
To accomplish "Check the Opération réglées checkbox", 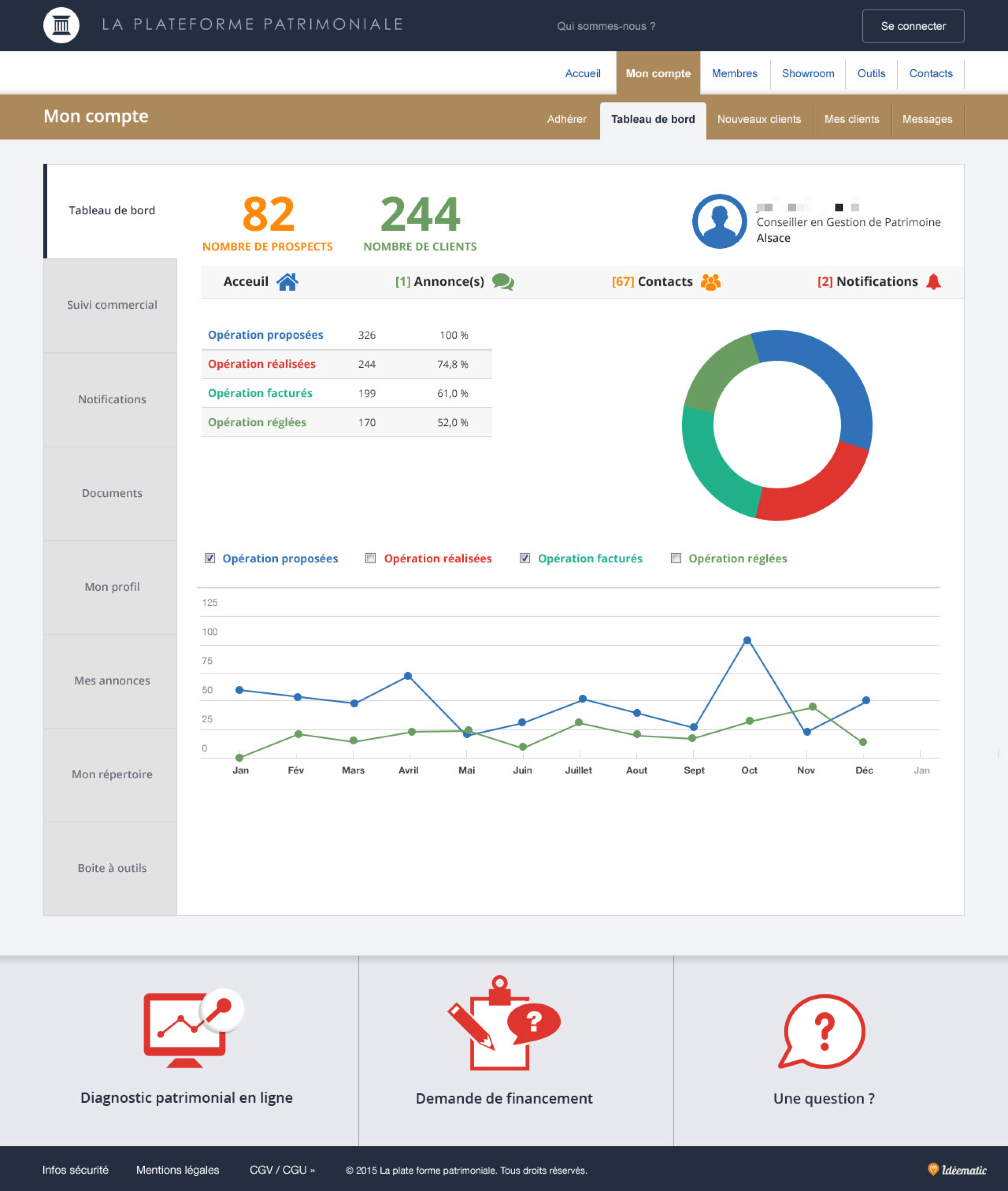I will (676, 558).
